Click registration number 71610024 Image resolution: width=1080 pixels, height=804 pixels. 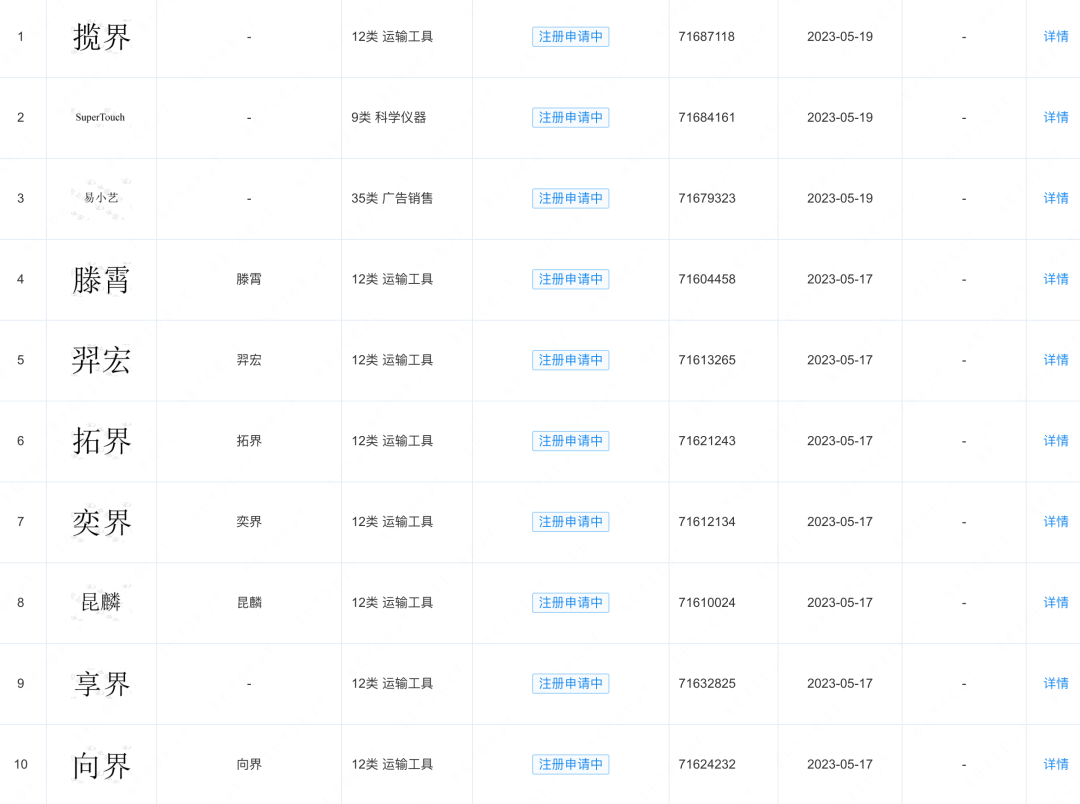coord(707,602)
